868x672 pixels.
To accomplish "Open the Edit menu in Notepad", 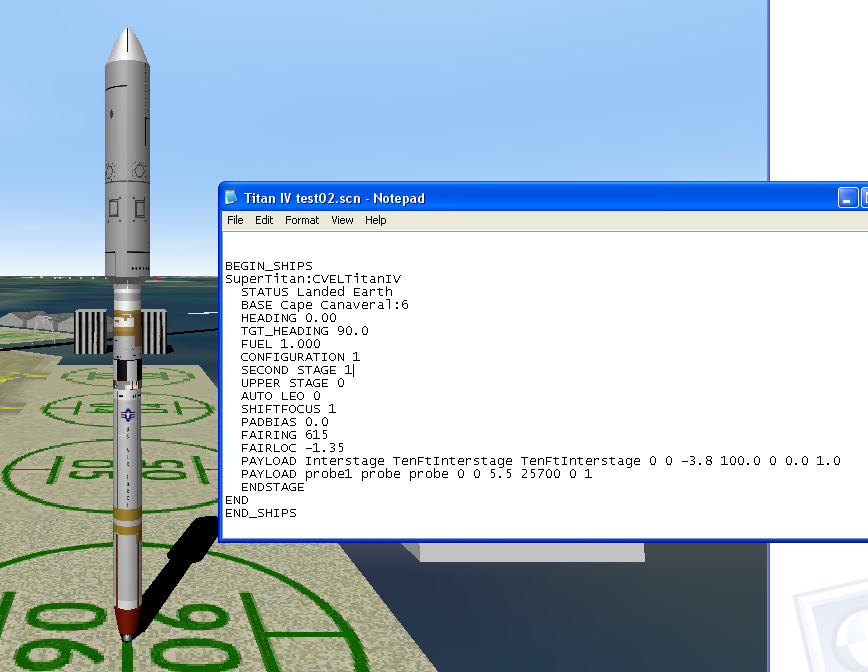I will coord(264,220).
